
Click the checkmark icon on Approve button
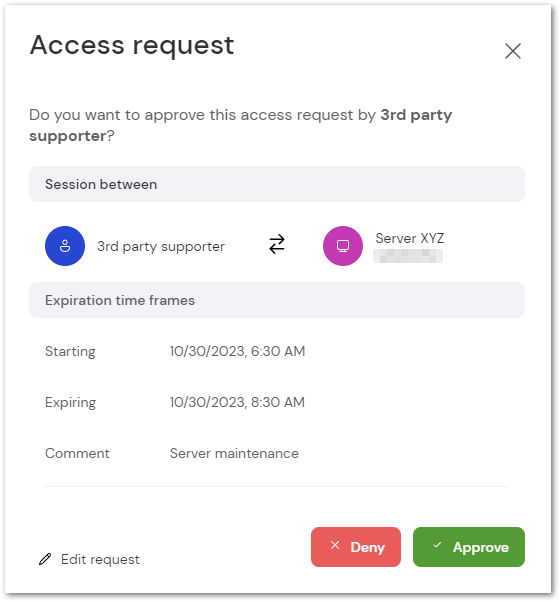coord(437,544)
